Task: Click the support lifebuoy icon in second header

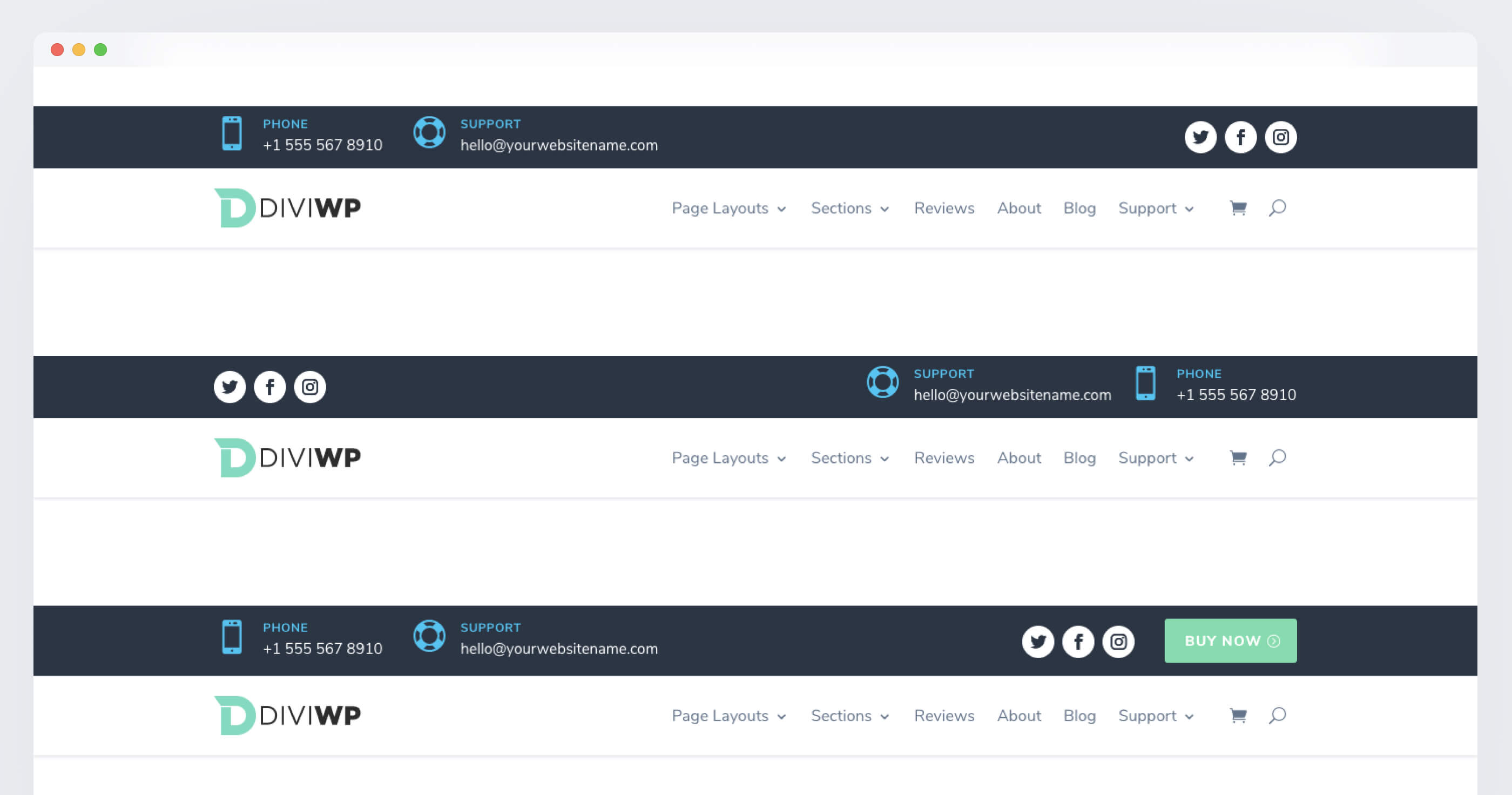Action: [x=883, y=382]
